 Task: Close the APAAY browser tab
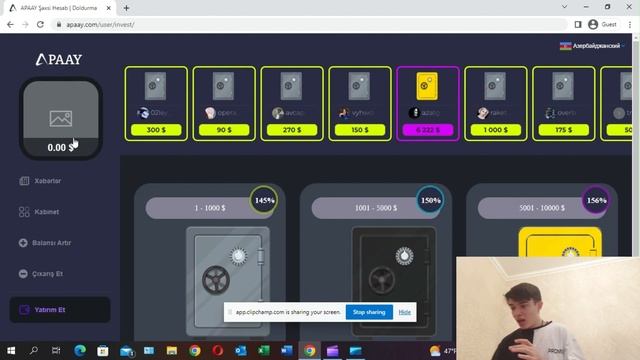click(109, 8)
